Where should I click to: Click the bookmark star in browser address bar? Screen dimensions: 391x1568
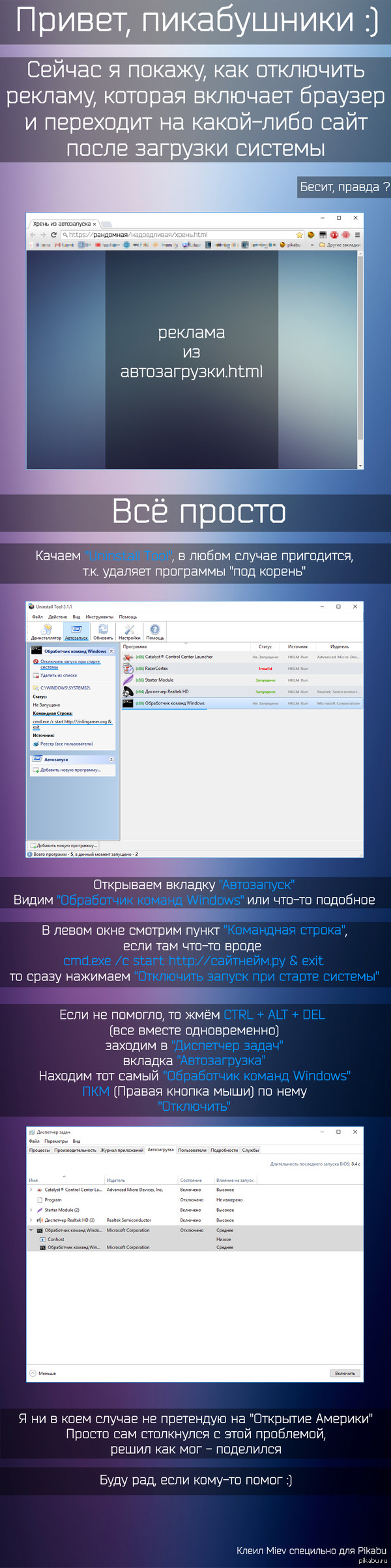299,235
